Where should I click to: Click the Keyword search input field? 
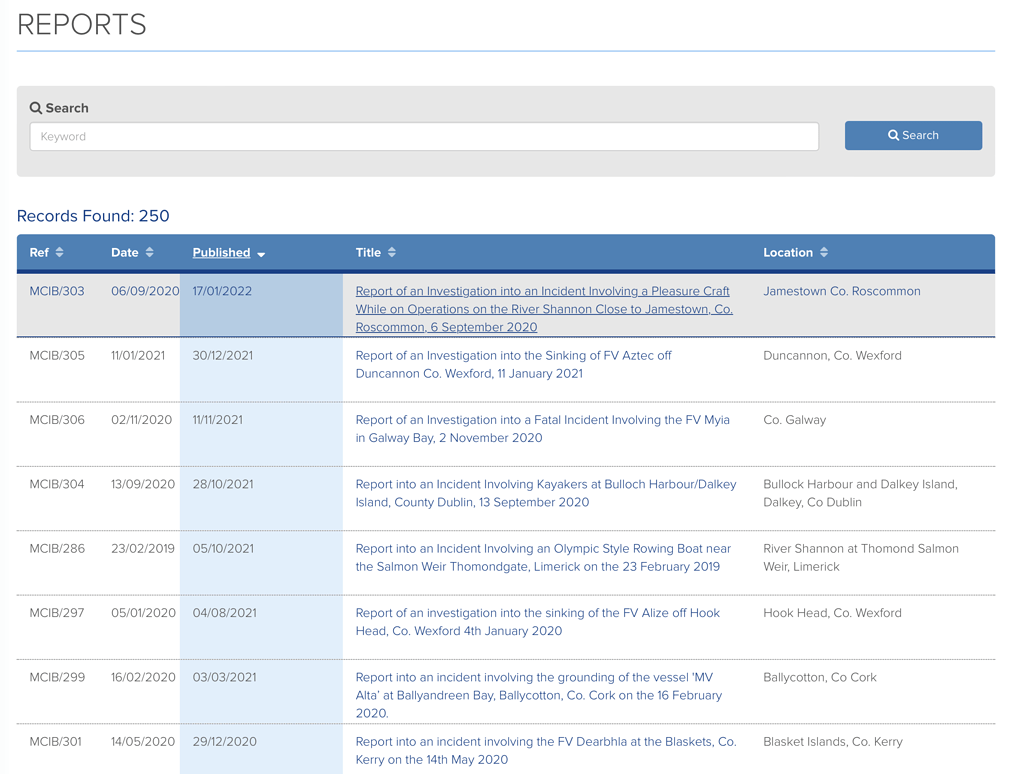pyautogui.click(x=424, y=136)
